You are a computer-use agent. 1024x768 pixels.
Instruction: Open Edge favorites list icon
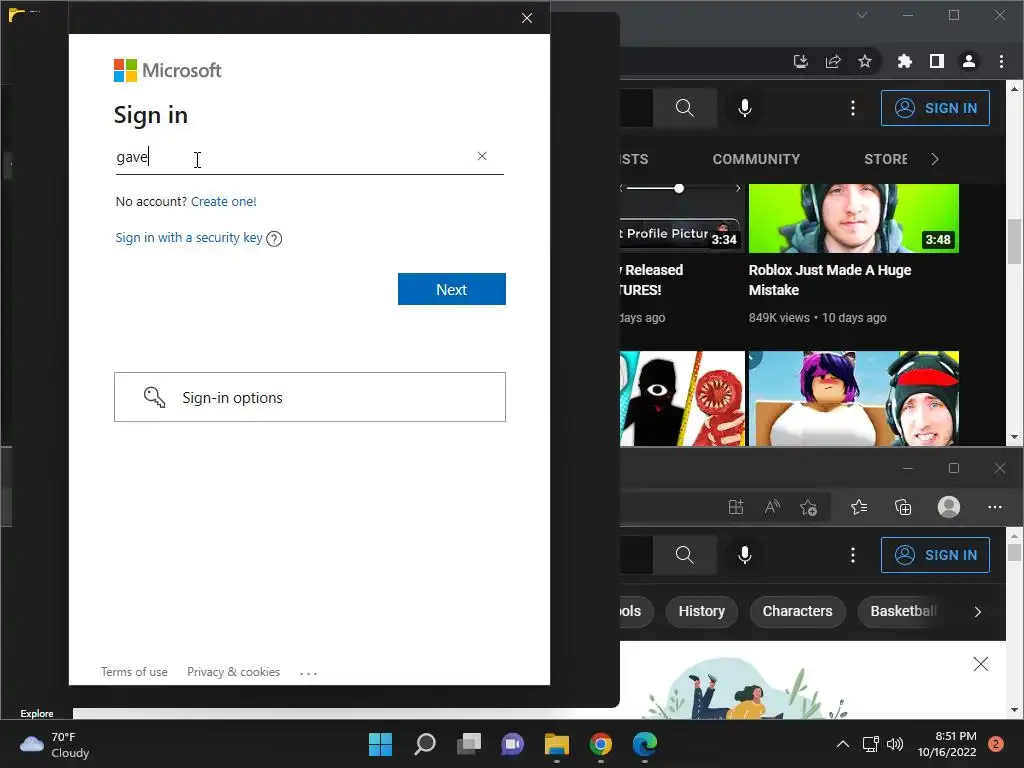[859, 507]
